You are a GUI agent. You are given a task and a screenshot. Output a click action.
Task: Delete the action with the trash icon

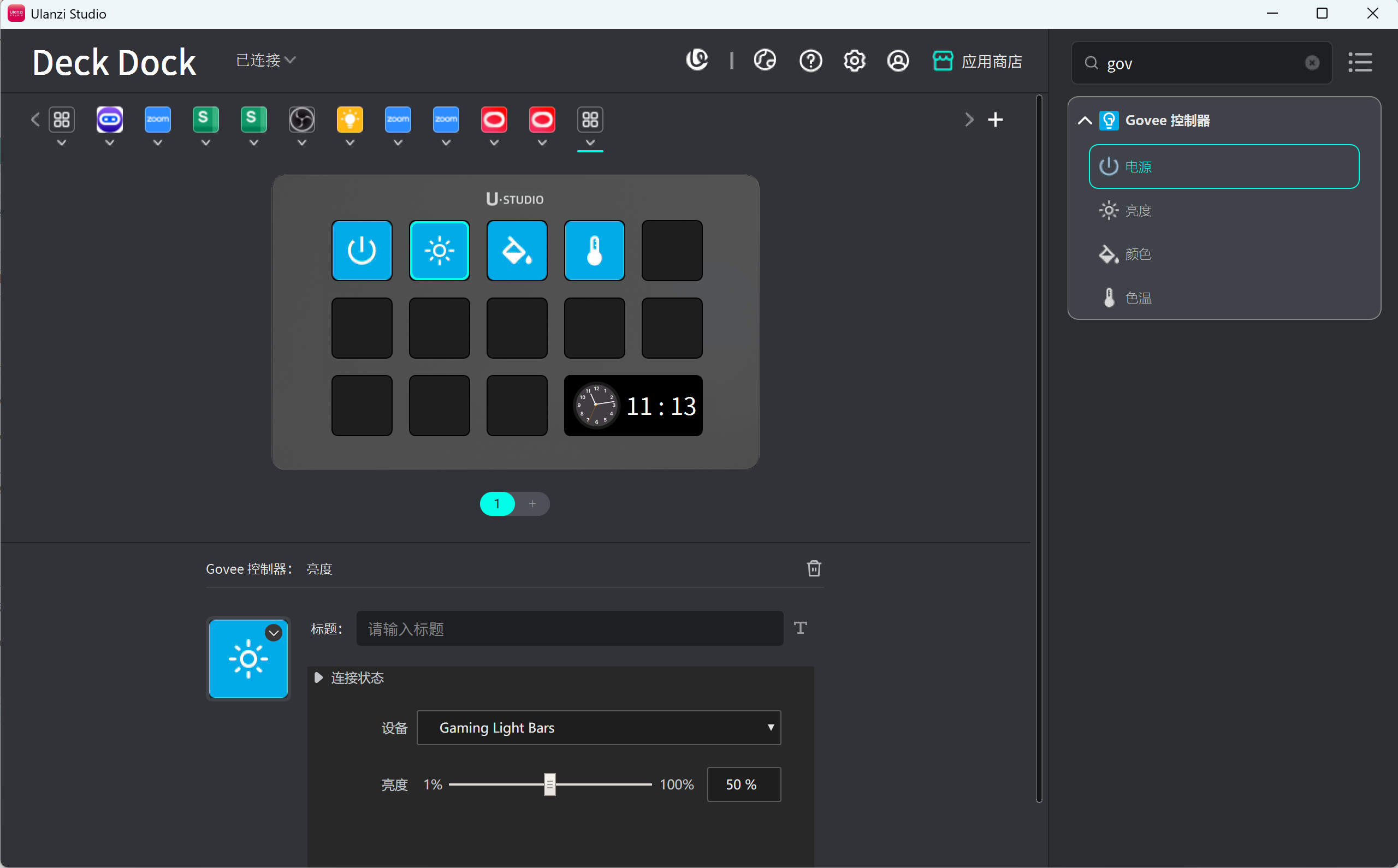[x=814, y=568]
